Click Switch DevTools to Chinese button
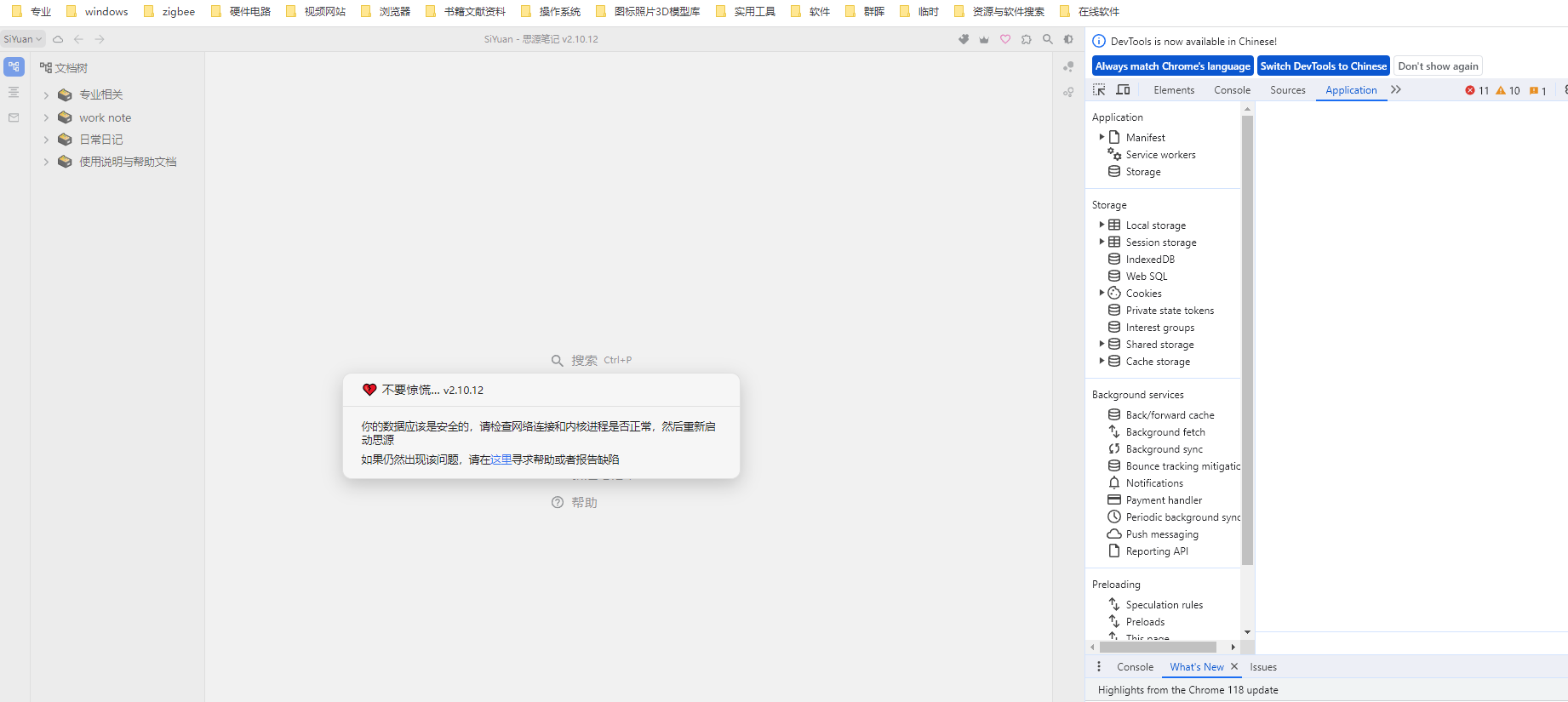This screenshot has height=702, width=1568. pos(1324,66)
